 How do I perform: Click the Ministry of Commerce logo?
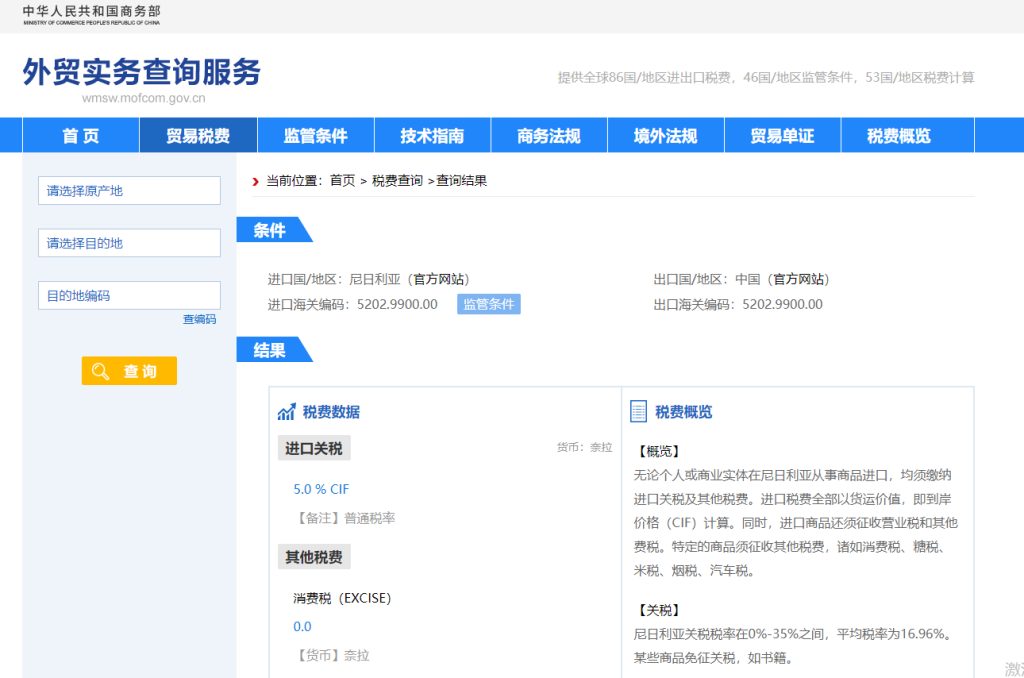point(91,15)
